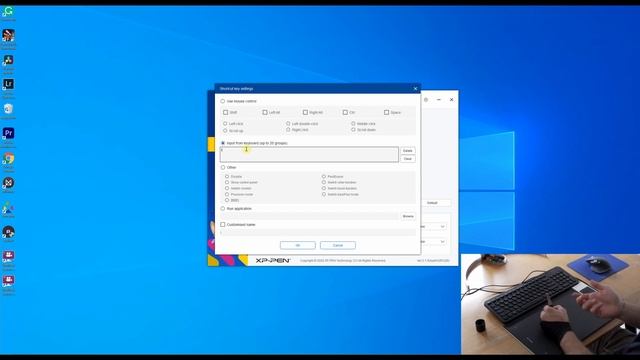Click Default button in the XP-Pen window
Viewport: 640px width, 360px height.
435,203
